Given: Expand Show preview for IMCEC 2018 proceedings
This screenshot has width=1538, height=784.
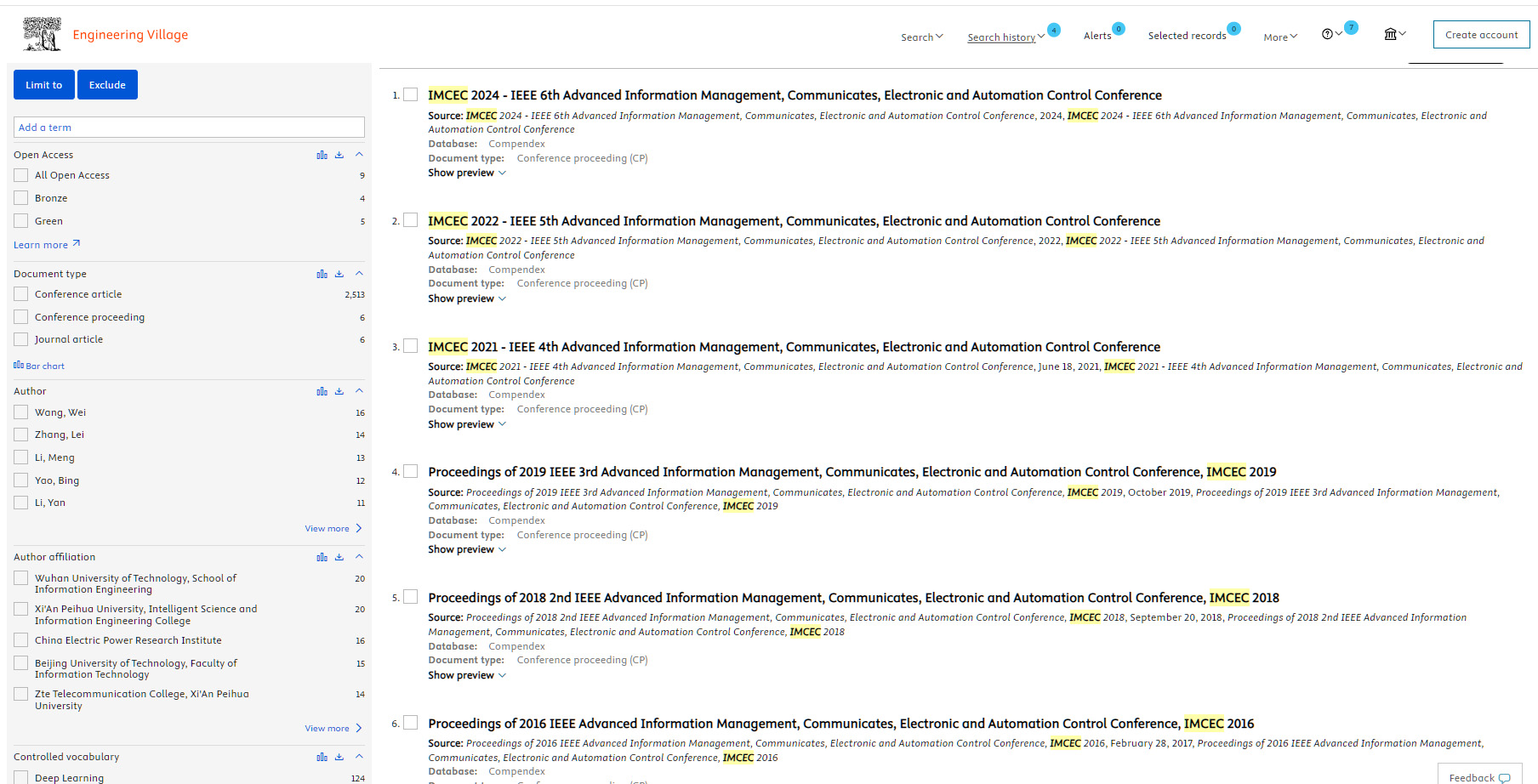Looking at the screenshot, I should (x=467, y=675).
